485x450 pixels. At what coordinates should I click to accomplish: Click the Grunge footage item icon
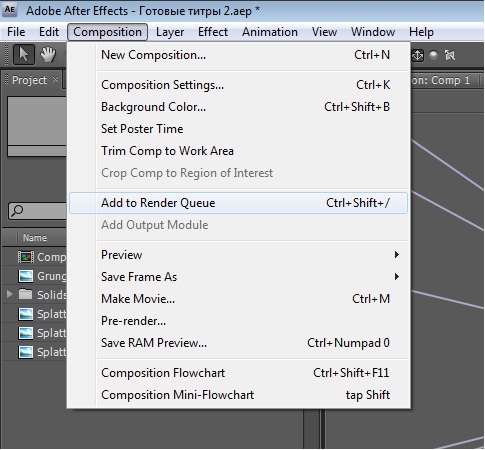click(x=26, y=276)
